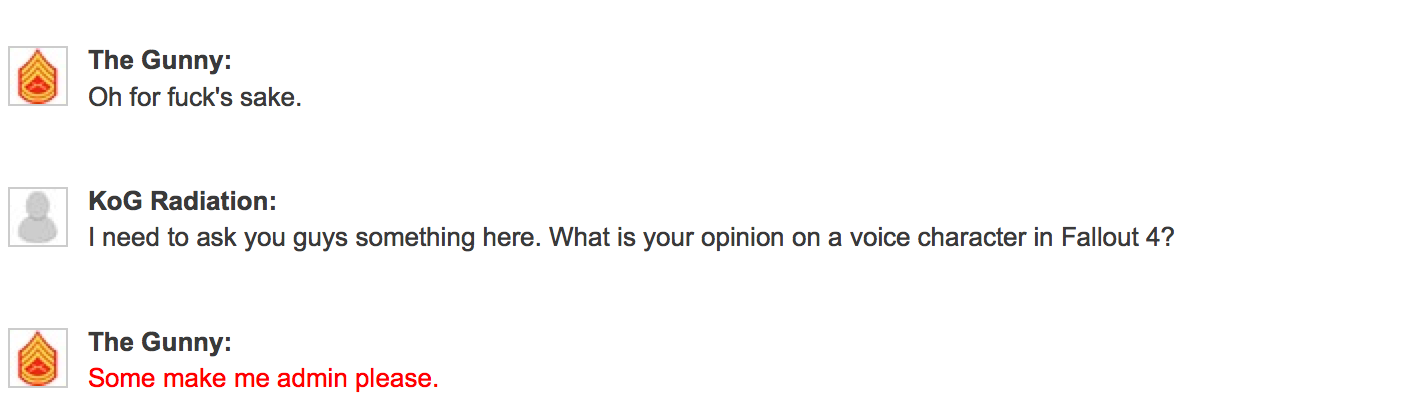
Task: Select The Gunny username above the red text
Action: [x=159, y=343]
